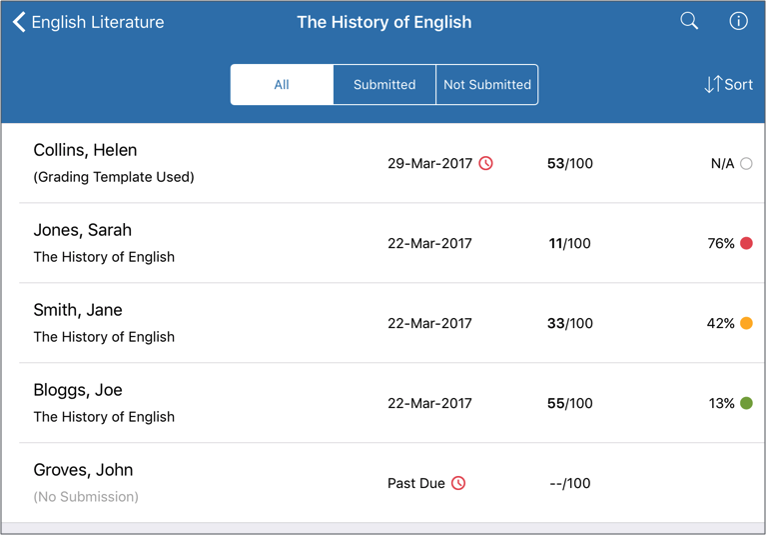
Task: Click the Past Due clock icon
Action: click(x=458, y=483)
